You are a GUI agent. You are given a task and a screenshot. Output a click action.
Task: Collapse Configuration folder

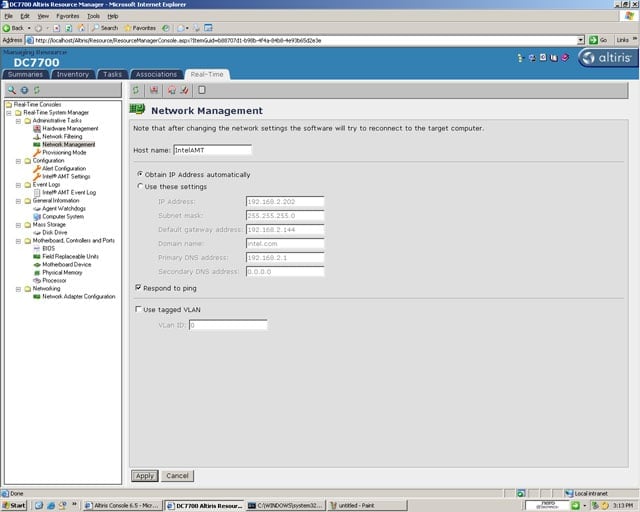tap(18, 161)
